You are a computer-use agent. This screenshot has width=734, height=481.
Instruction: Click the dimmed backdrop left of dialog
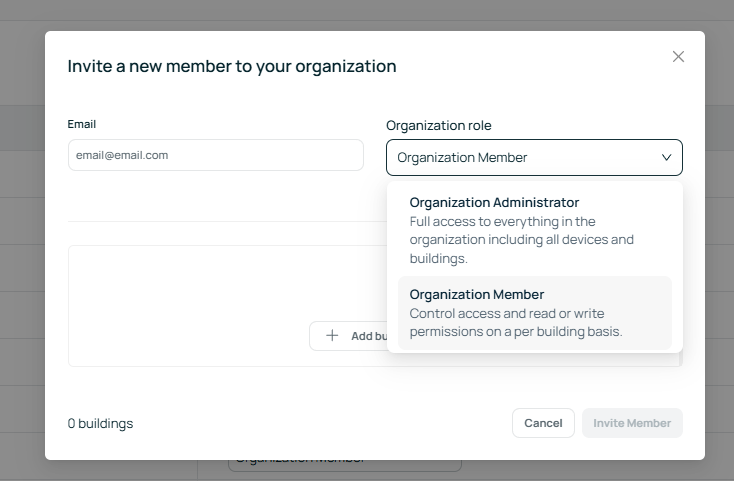[x=22, y=250]
